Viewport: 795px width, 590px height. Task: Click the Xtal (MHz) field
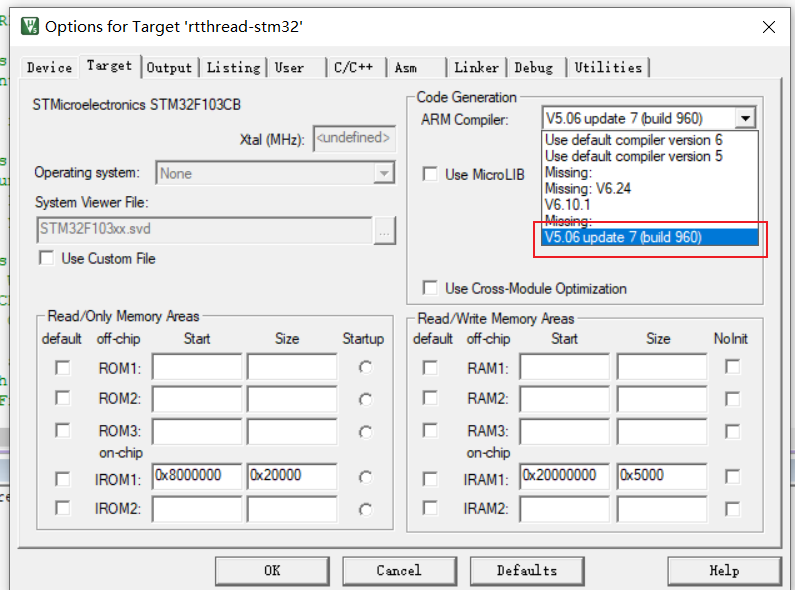click(354, 138)
